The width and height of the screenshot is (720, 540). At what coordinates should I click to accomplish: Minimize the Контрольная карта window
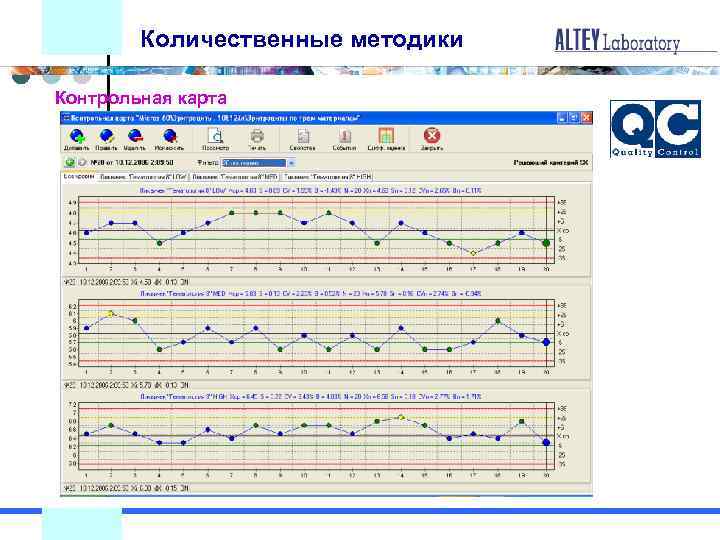562,118
